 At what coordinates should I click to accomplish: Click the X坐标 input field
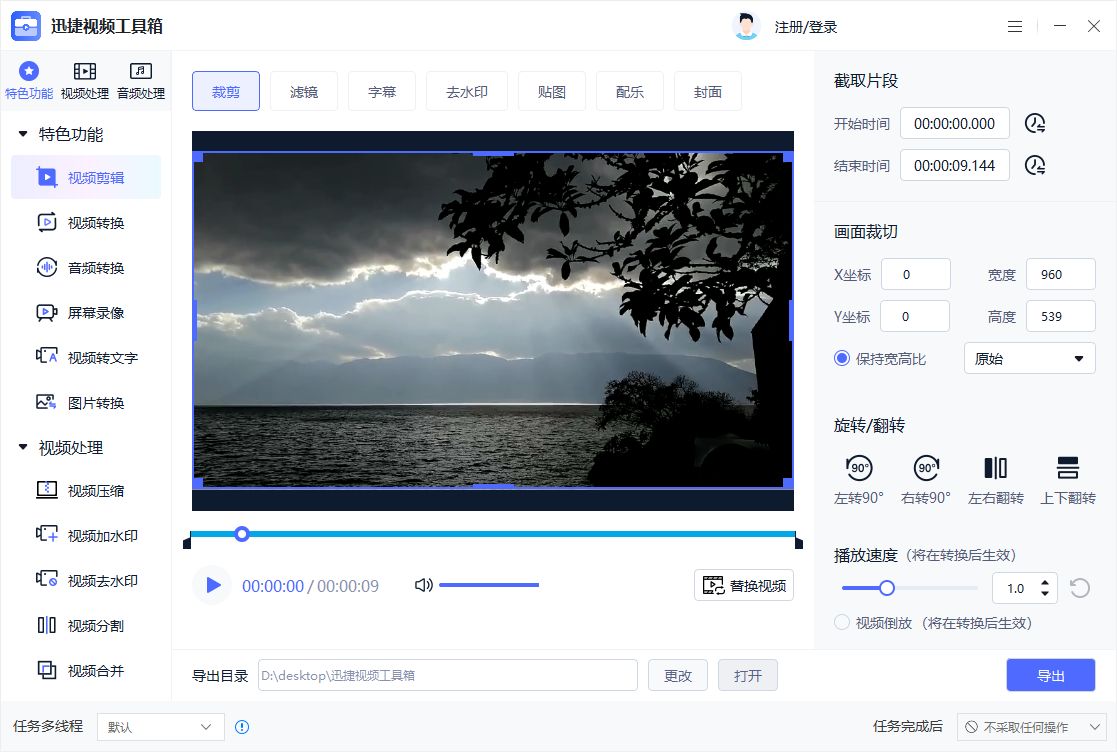(915, 274)
